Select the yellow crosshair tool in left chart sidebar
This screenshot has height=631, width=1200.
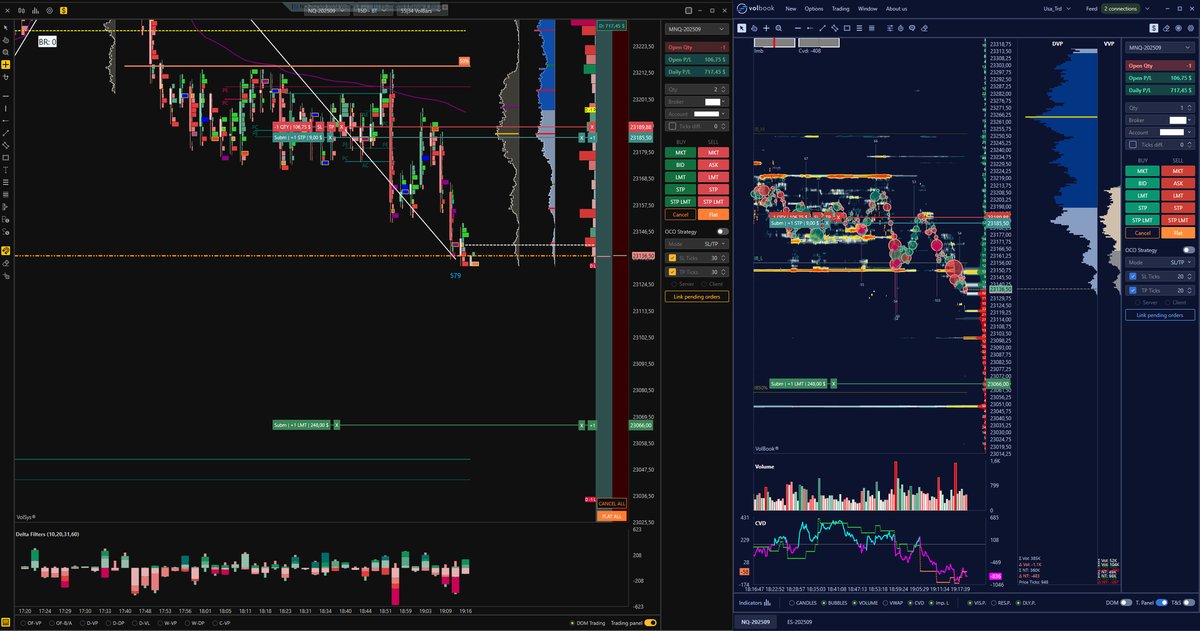(5, 65)
